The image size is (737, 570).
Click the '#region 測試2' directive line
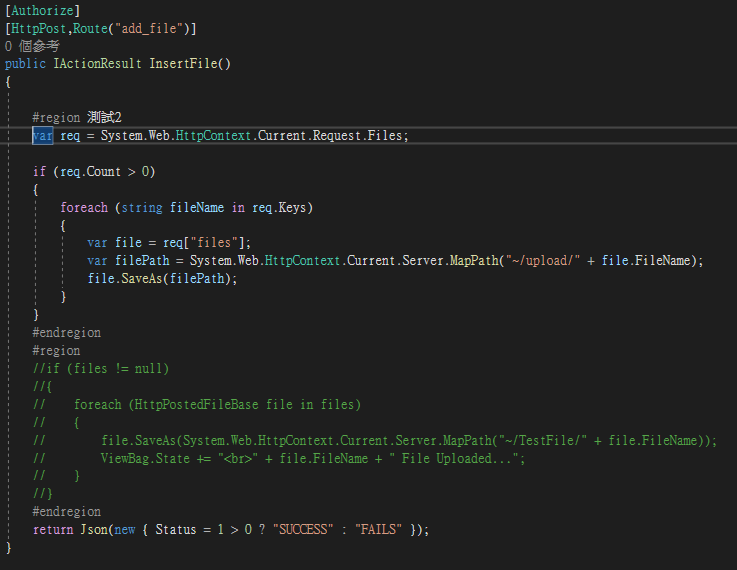point(77,117)
